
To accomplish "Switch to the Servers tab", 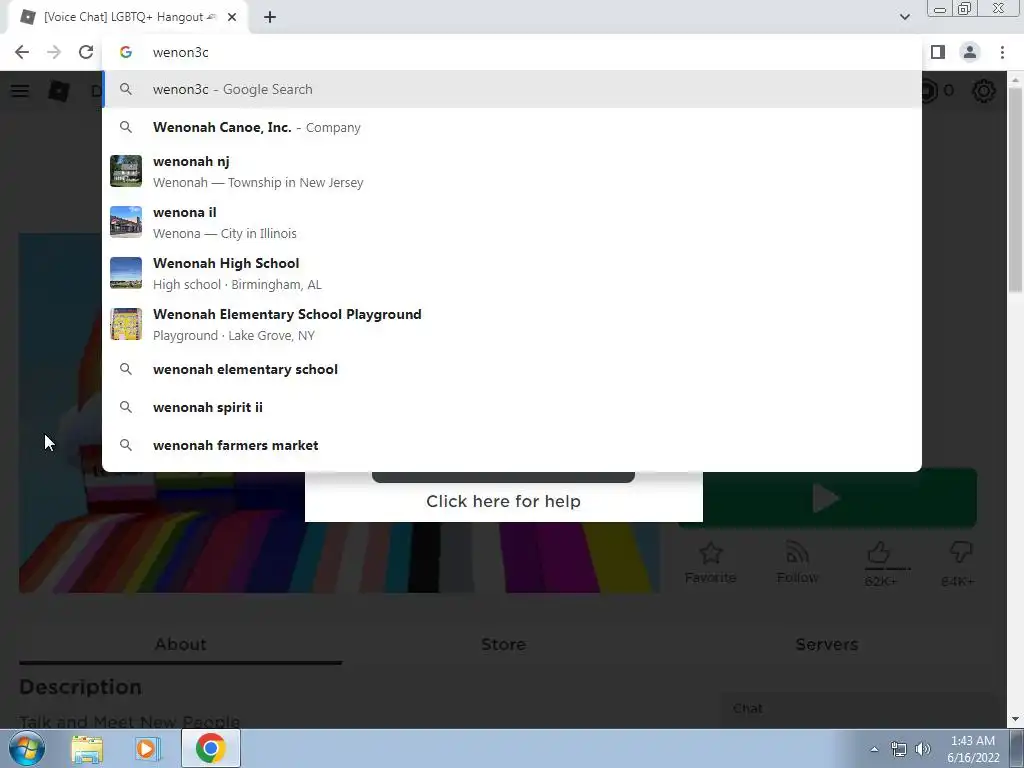I will (x=827, y=644).
